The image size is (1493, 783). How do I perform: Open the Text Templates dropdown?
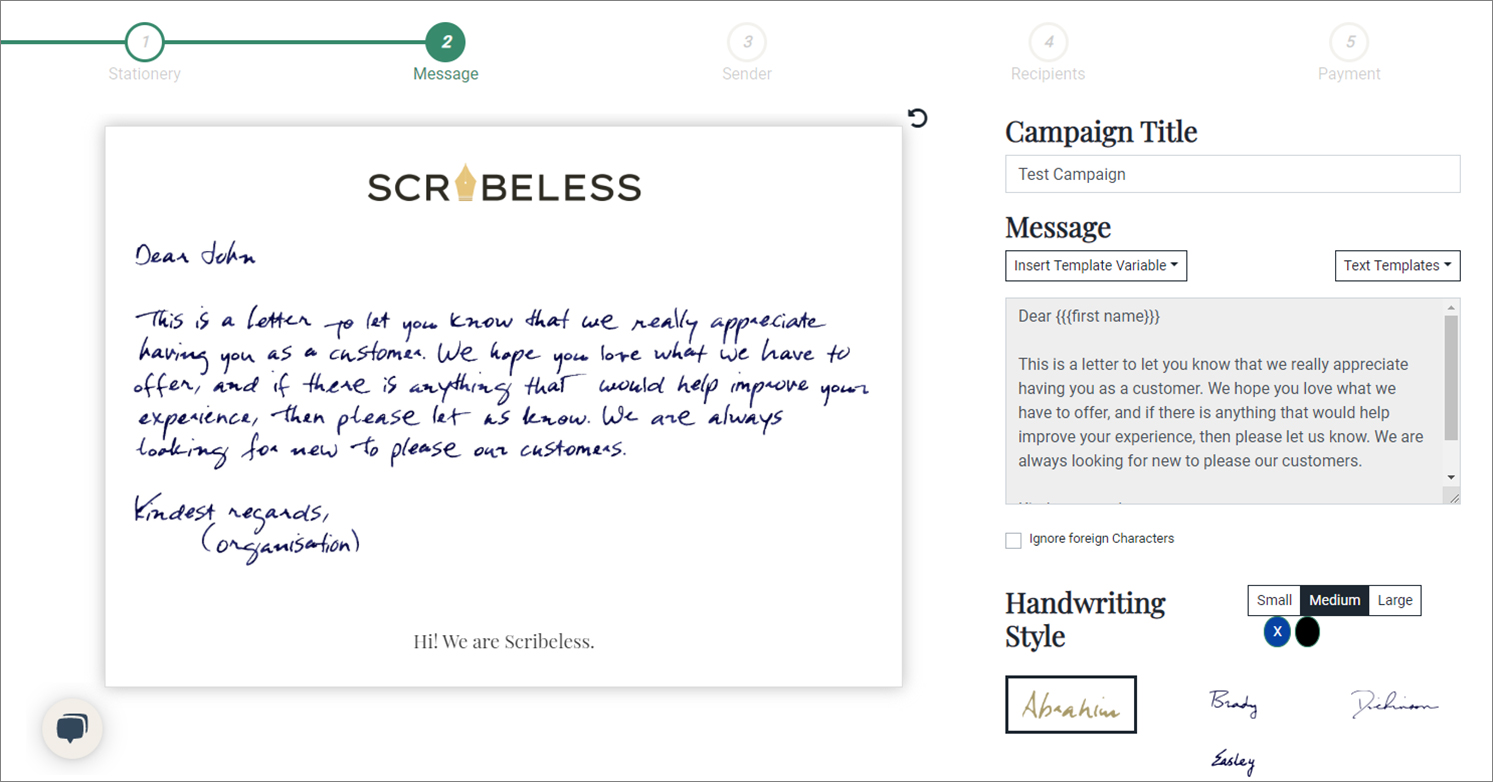click(1397, 265)
